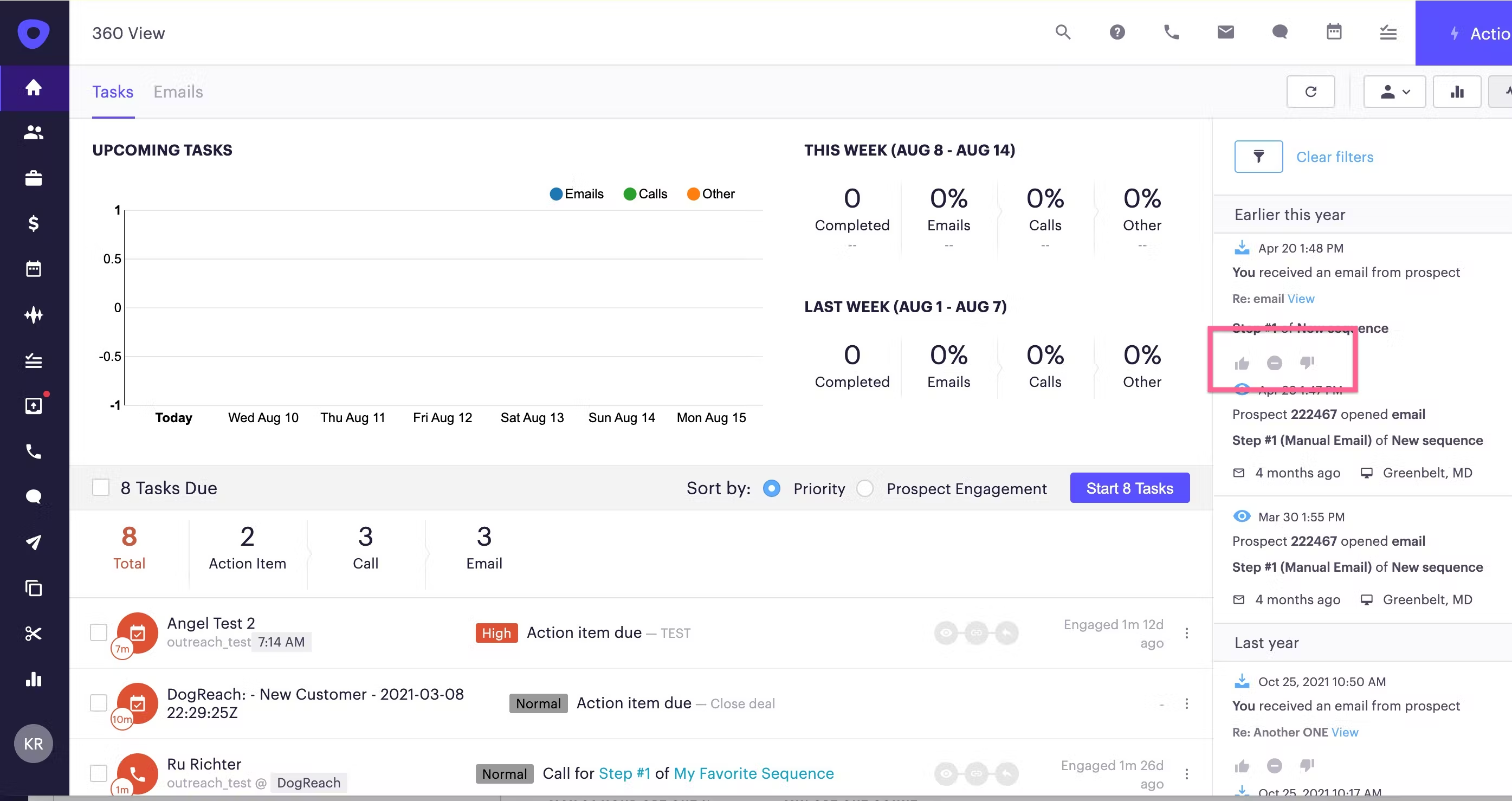Screen dimensions: 1512x801
Task: Open the Accounts briefcase icon in sidebar
Action: pos(34,178)
